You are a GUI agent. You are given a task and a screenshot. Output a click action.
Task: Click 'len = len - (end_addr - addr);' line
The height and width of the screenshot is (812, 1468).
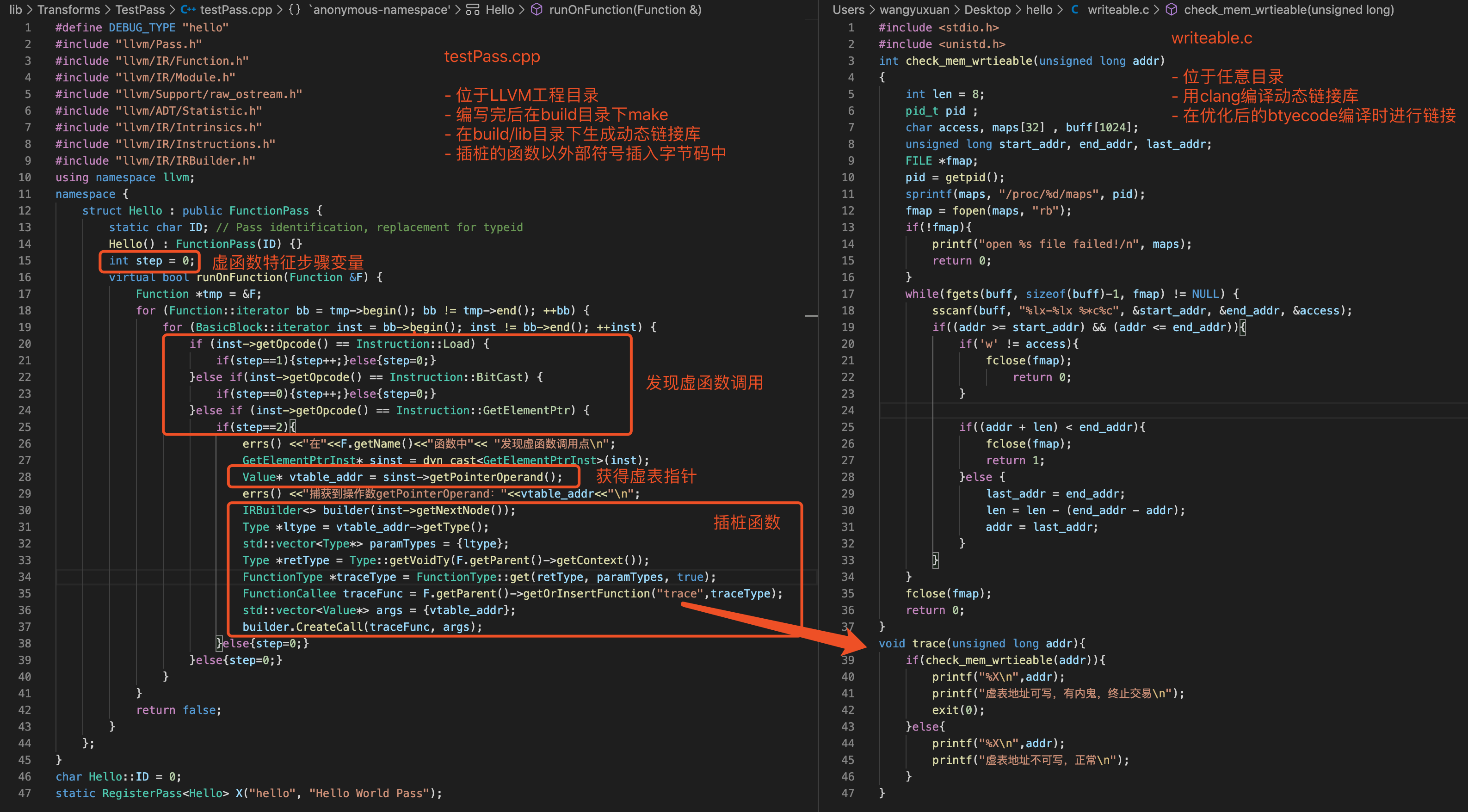pyautogui.click(x=1085, y=511)
